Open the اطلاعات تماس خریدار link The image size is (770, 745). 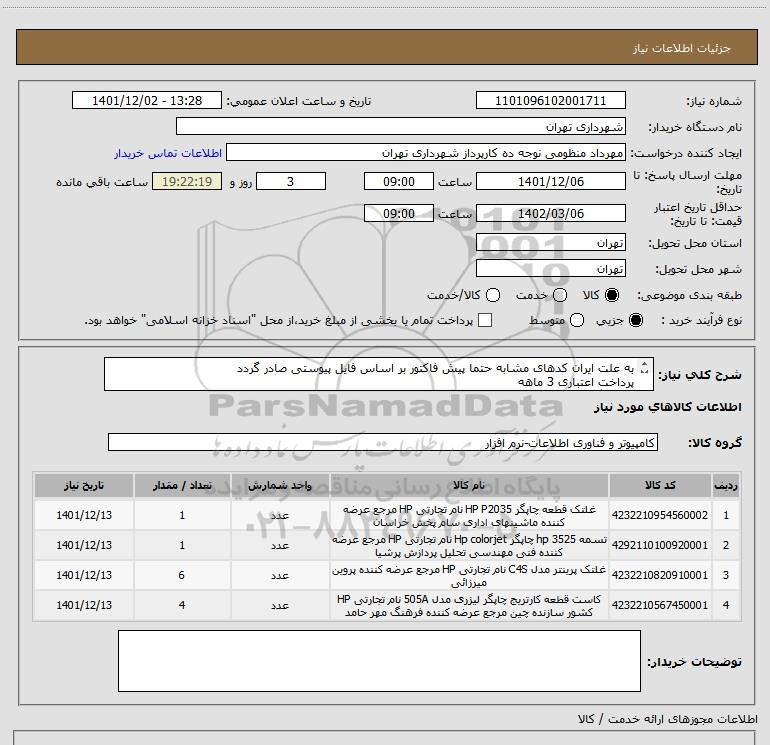[168, 153]
